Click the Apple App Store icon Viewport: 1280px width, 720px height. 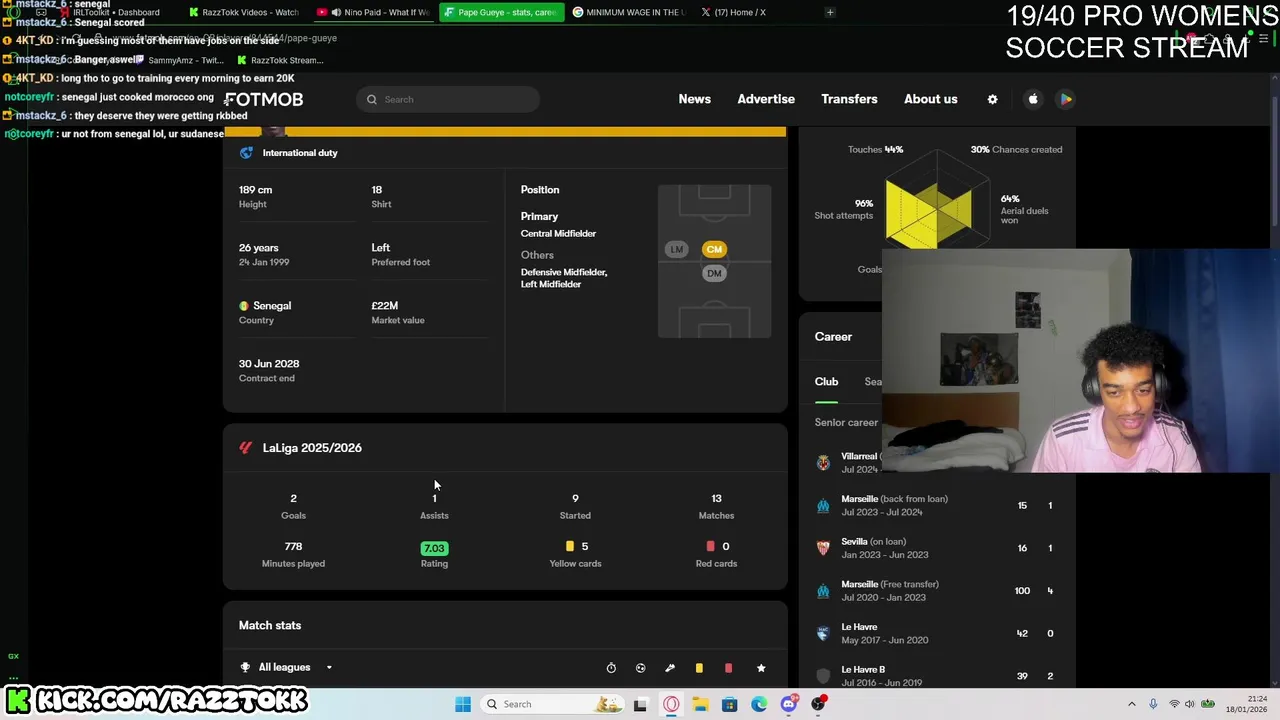pyautogui.click(x=1033, y=99)
